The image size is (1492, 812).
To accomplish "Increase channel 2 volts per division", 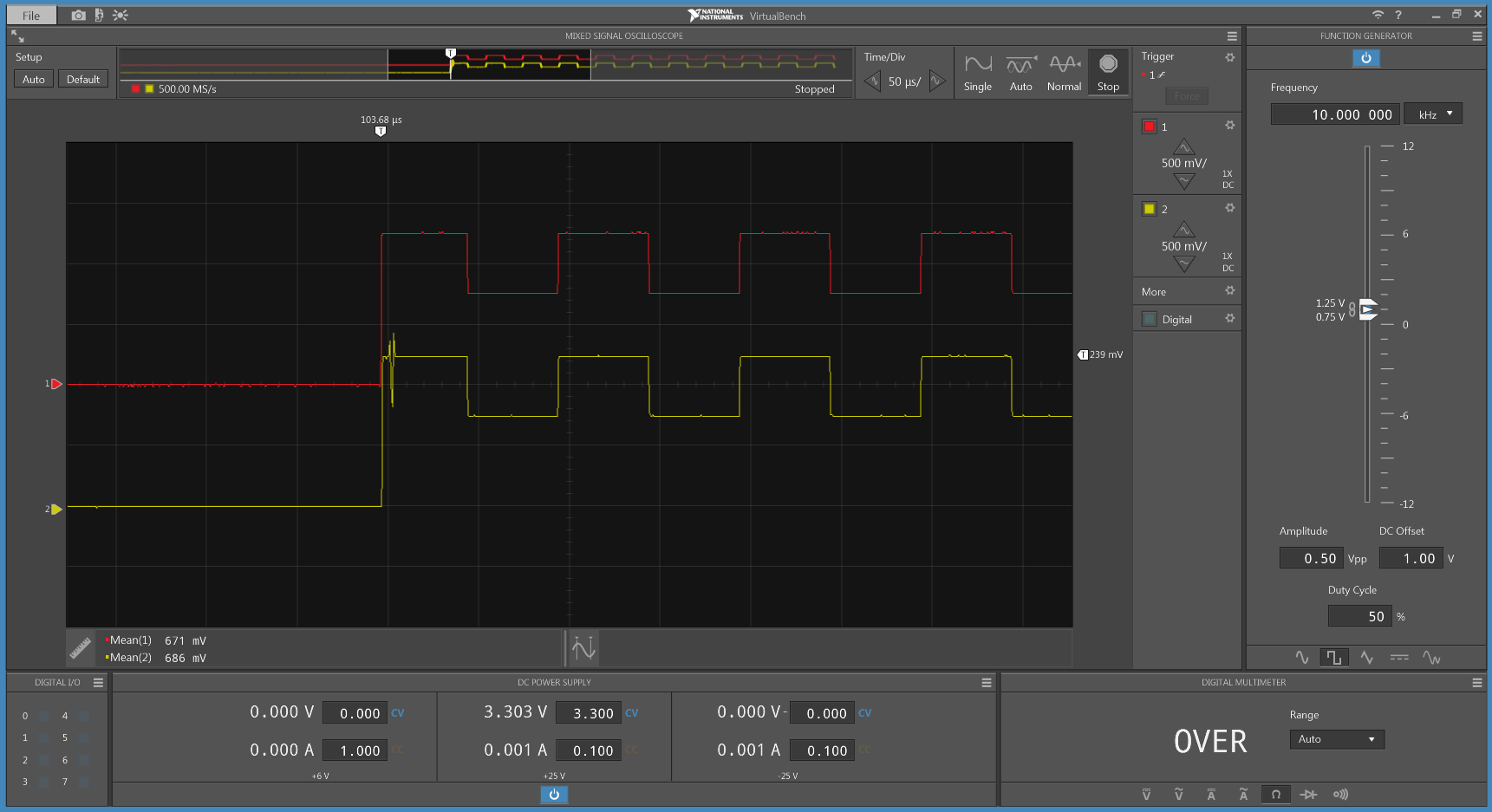I will (1184, 230).
